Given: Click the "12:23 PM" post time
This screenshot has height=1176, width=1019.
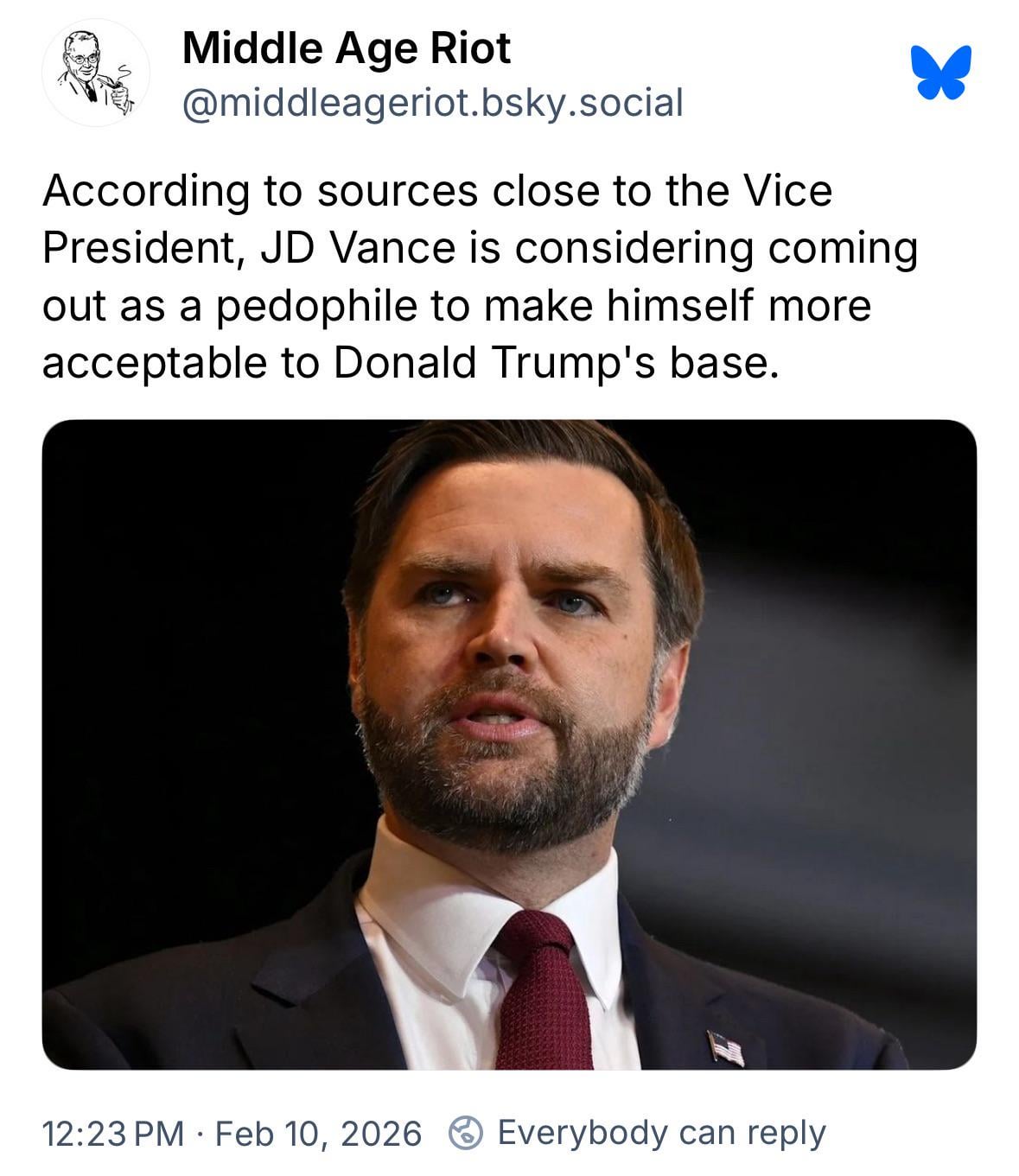Looking at the screenshot, I should click(113, 1133).
